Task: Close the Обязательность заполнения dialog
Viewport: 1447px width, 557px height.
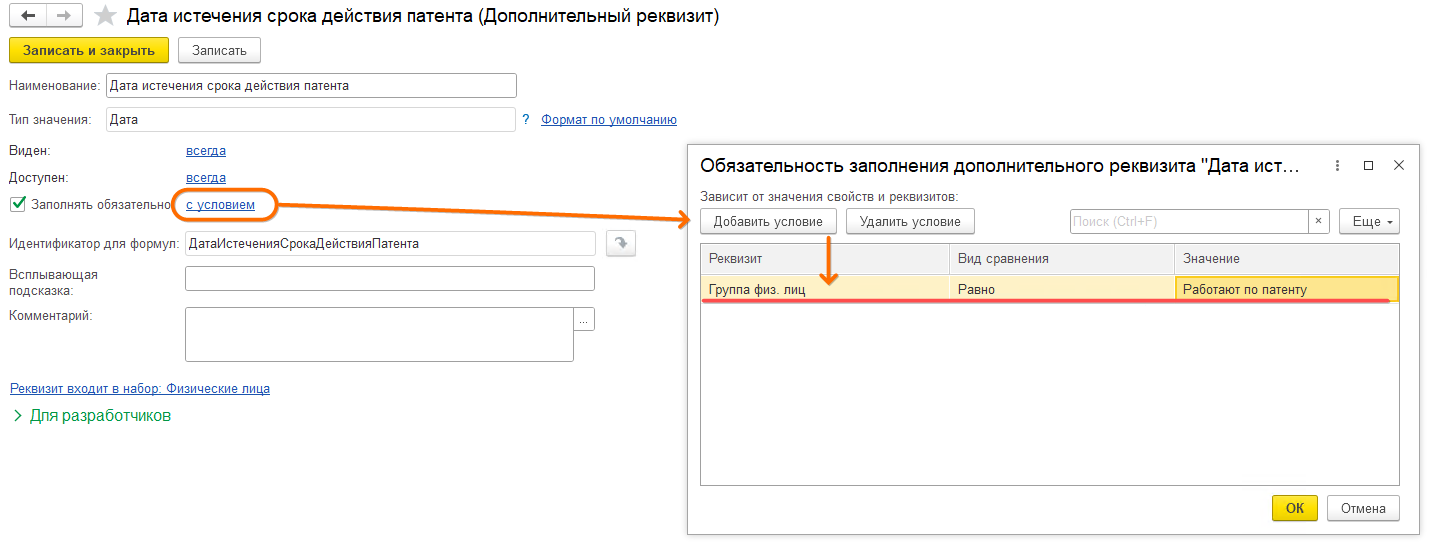Action: coord(1399,165)
